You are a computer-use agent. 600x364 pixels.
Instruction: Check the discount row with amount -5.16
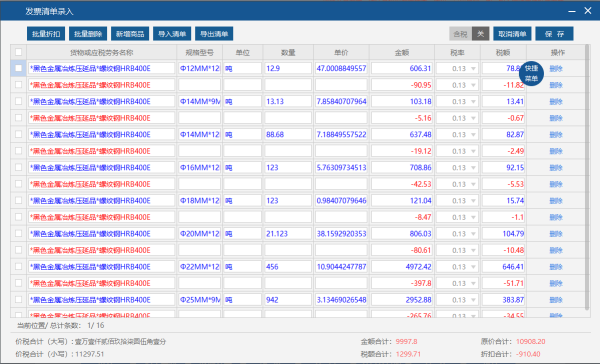18,118
